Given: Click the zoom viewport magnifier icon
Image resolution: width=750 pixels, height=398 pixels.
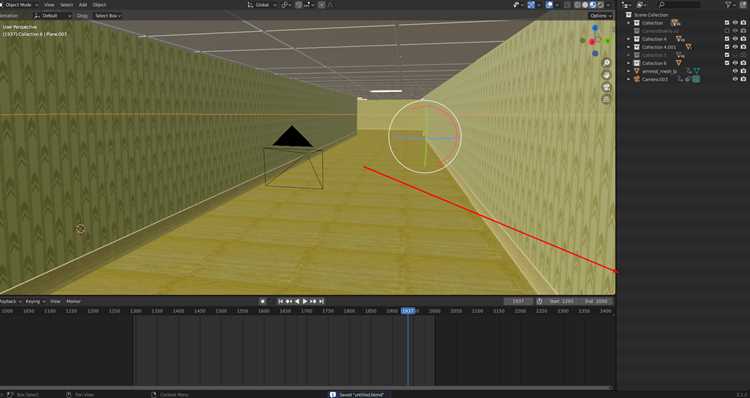Looking at the screenshot, I should 607,63.
